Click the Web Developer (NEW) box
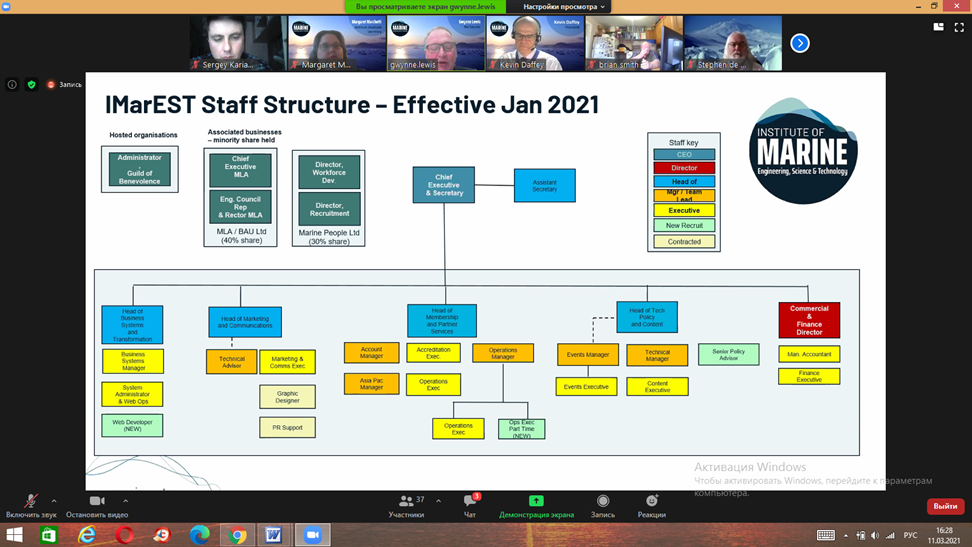 [132, 425]
